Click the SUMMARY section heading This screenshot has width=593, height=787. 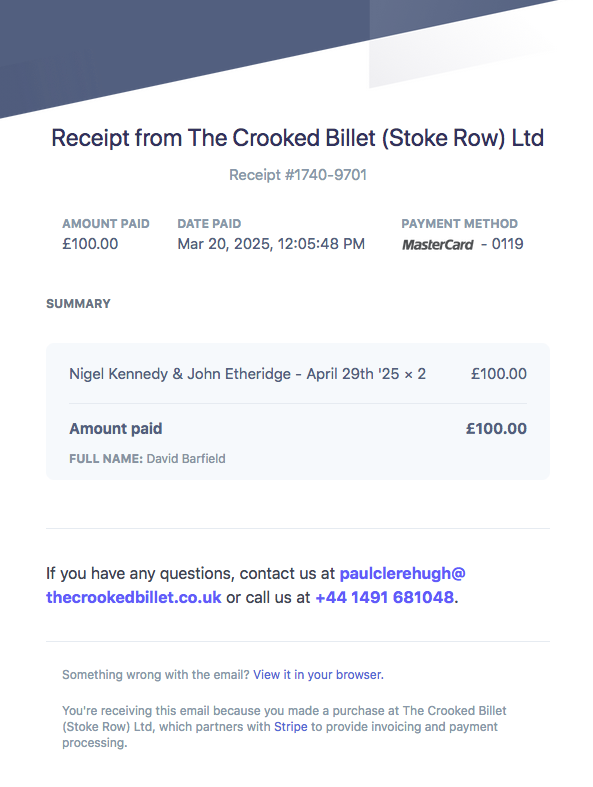[78, 304]
